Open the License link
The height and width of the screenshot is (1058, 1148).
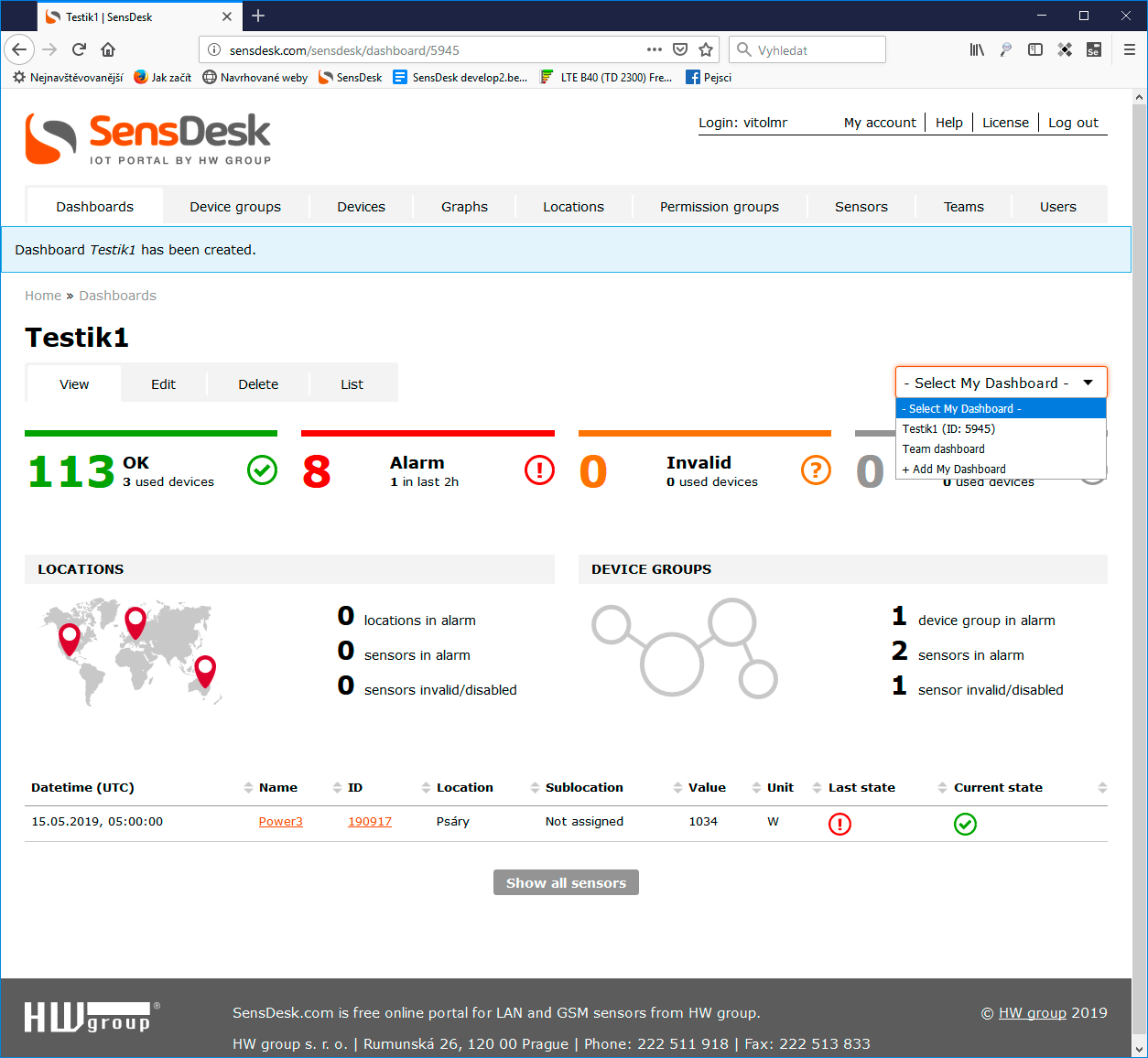[1005, 123]
